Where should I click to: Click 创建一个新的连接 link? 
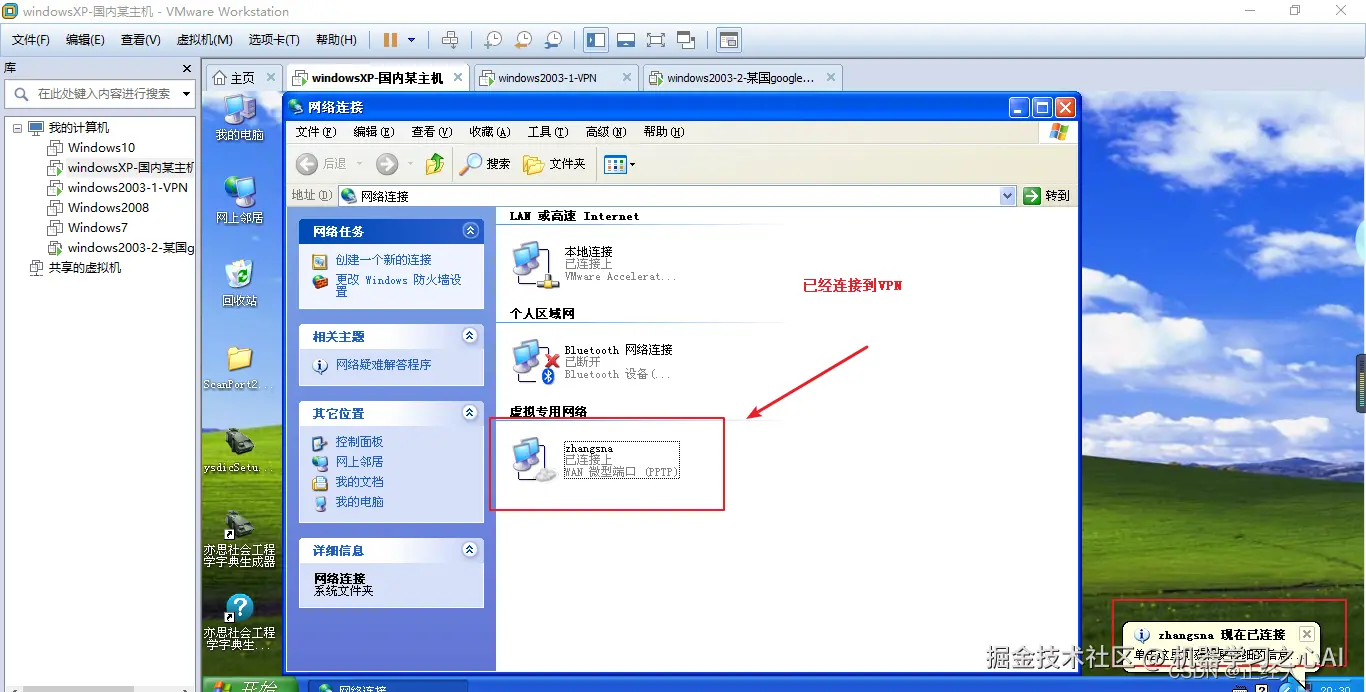tap(384, 260)
